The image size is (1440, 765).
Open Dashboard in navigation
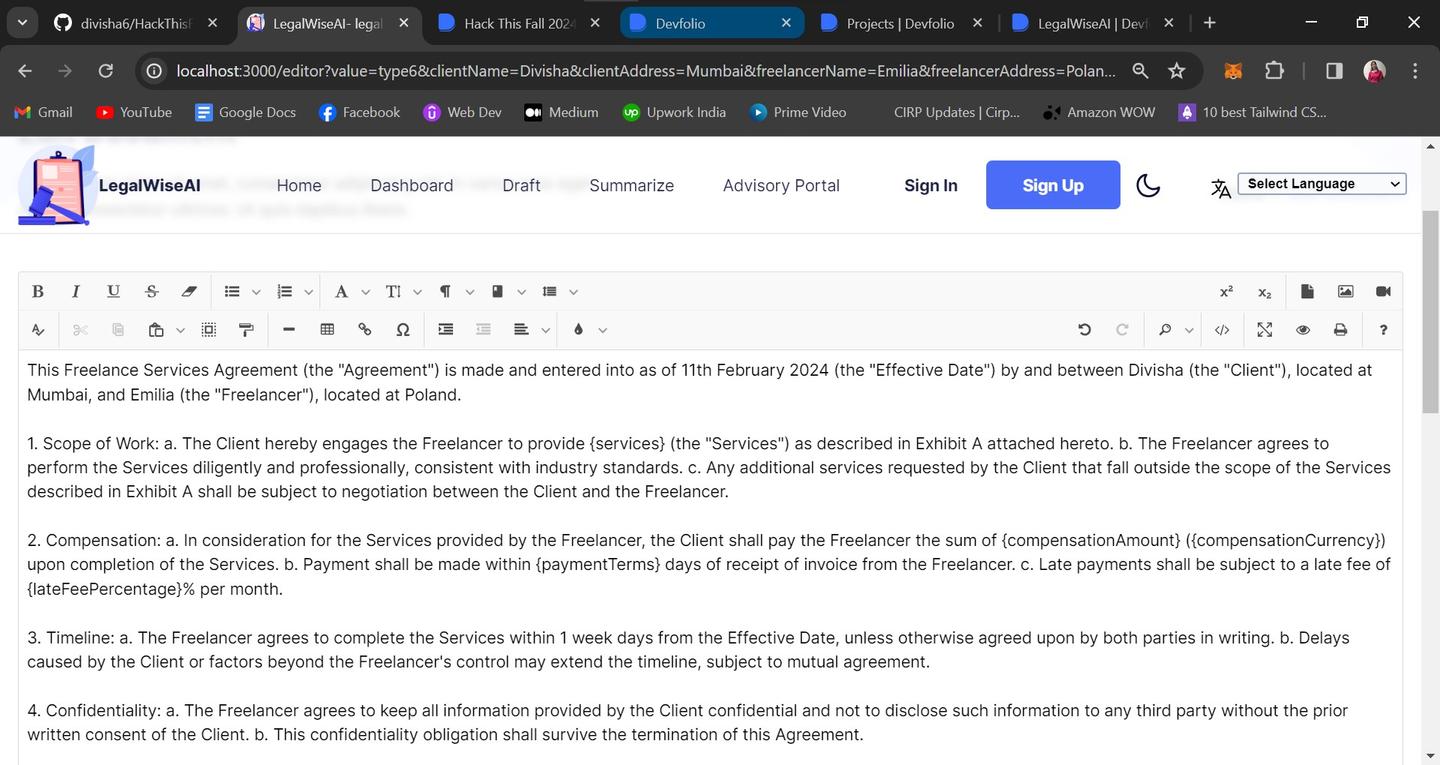click(412, 185)
